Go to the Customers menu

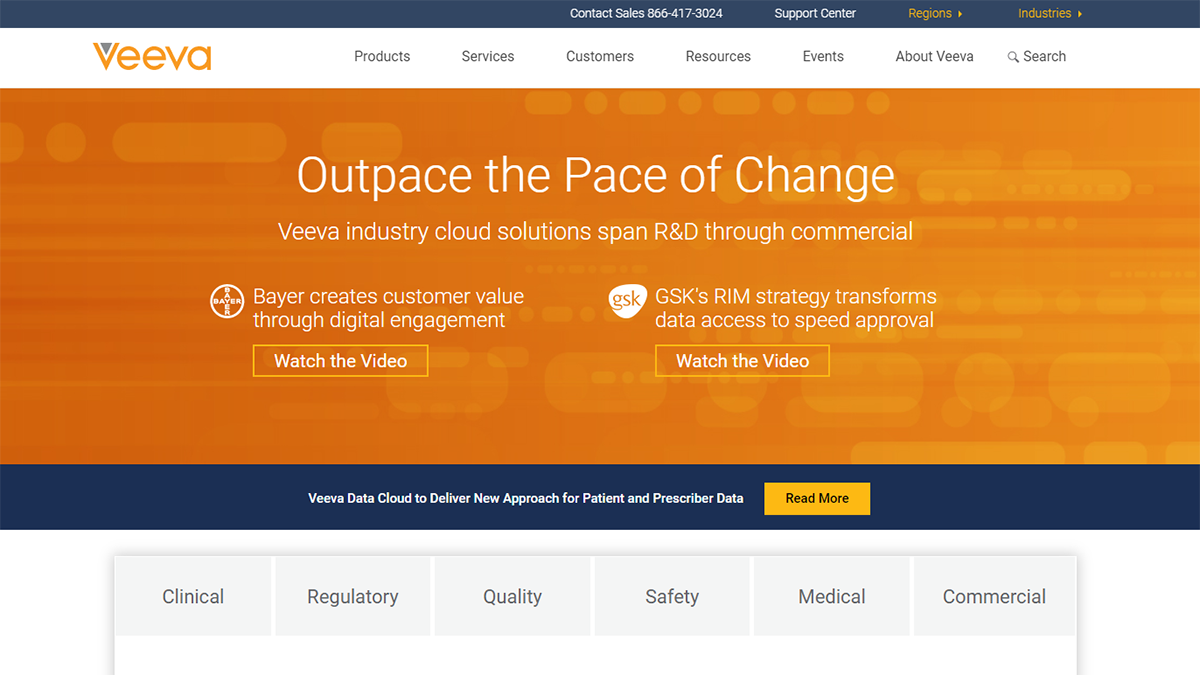(x=600, y=57)
